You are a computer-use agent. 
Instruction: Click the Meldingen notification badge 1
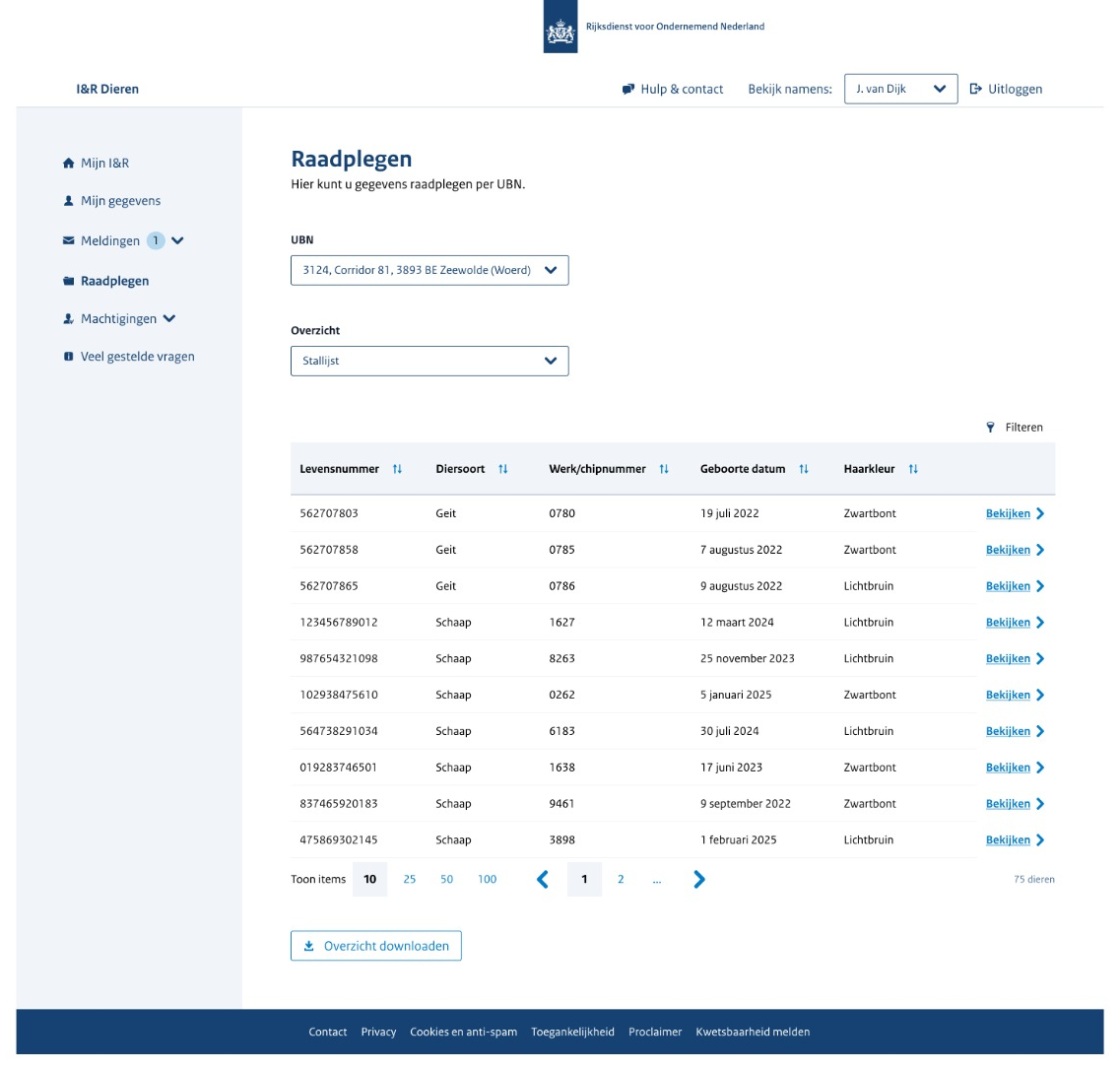pos(156,240)
